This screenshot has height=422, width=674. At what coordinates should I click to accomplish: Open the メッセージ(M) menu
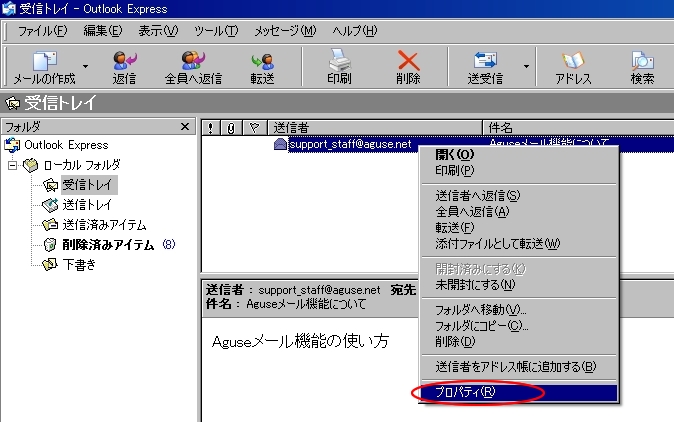click(285, 31)
